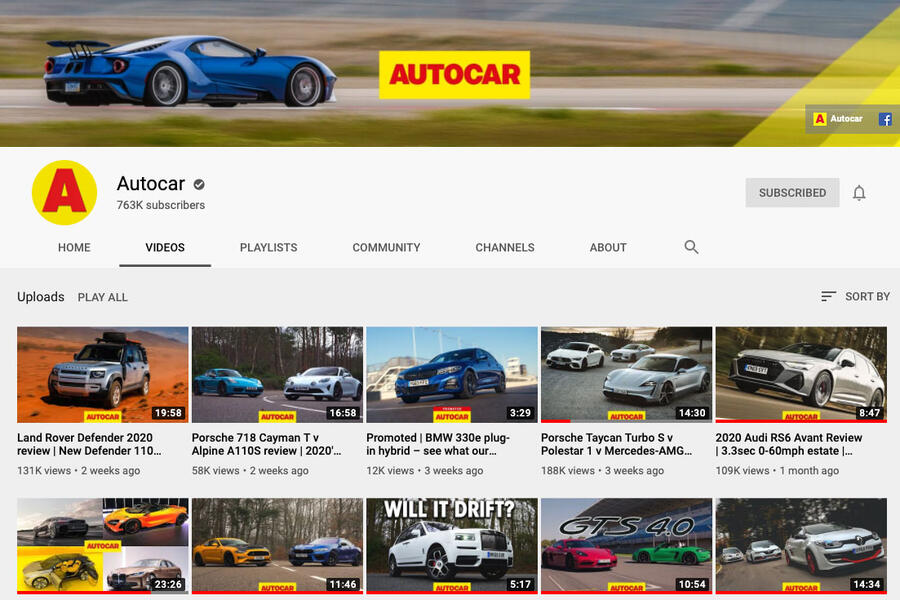Open the WILL IT DRIFT? video thumbnail
900x600 pixels.
click(451, 546)
